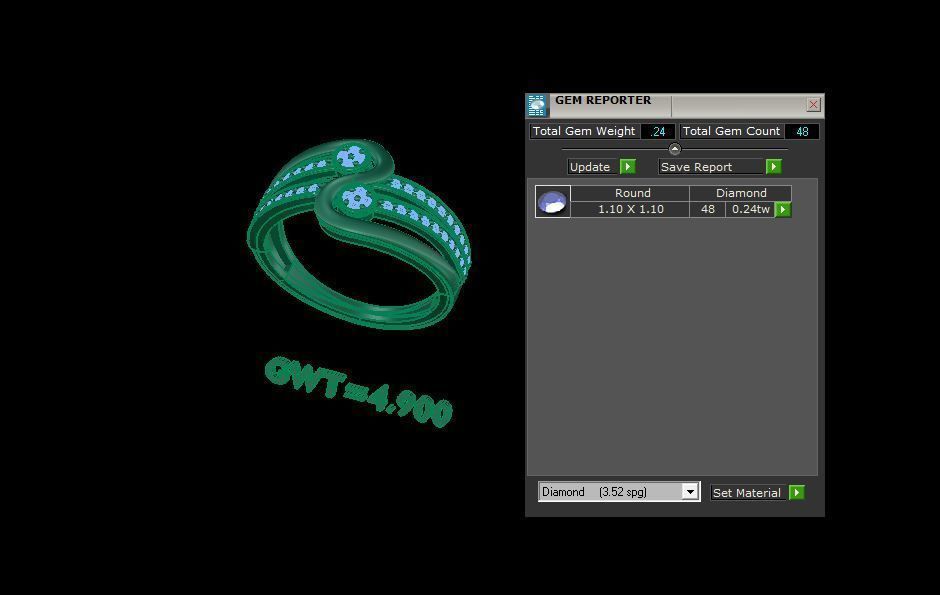Viewport: 940px width, 595px height.
Task: Click the Update green arrow button
Action: 627,167
